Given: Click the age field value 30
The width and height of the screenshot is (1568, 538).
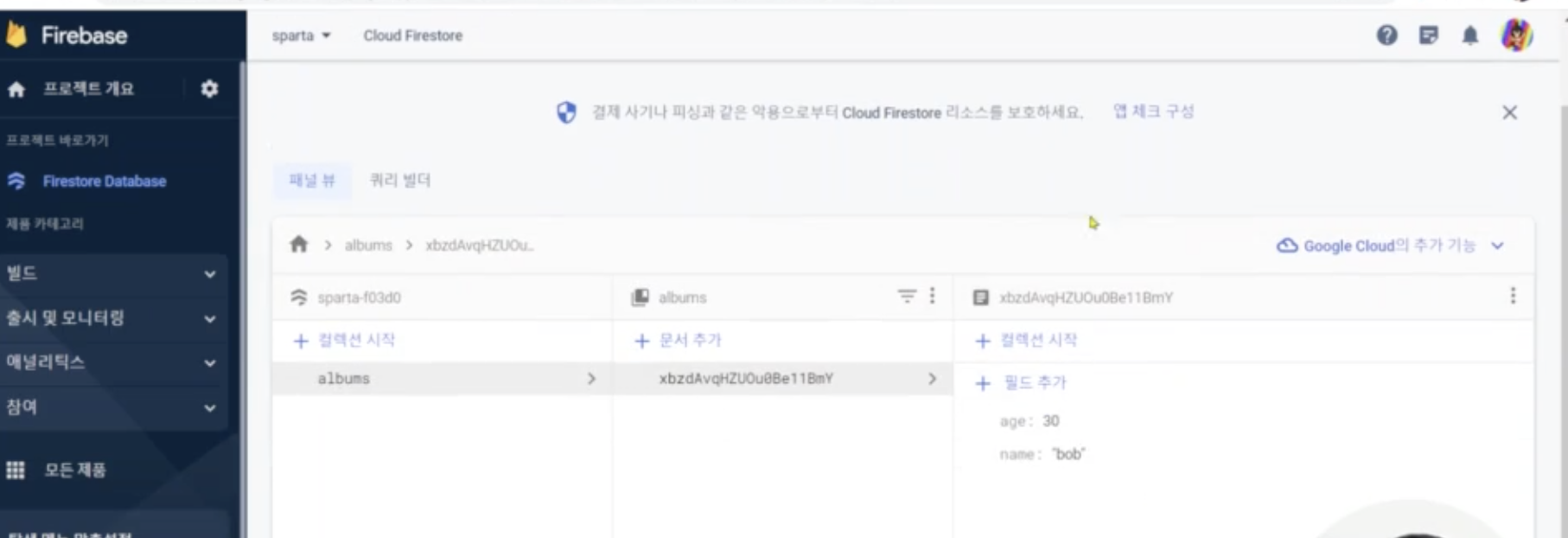Looking at the screenshot, I should click(x=1050, y=421).
